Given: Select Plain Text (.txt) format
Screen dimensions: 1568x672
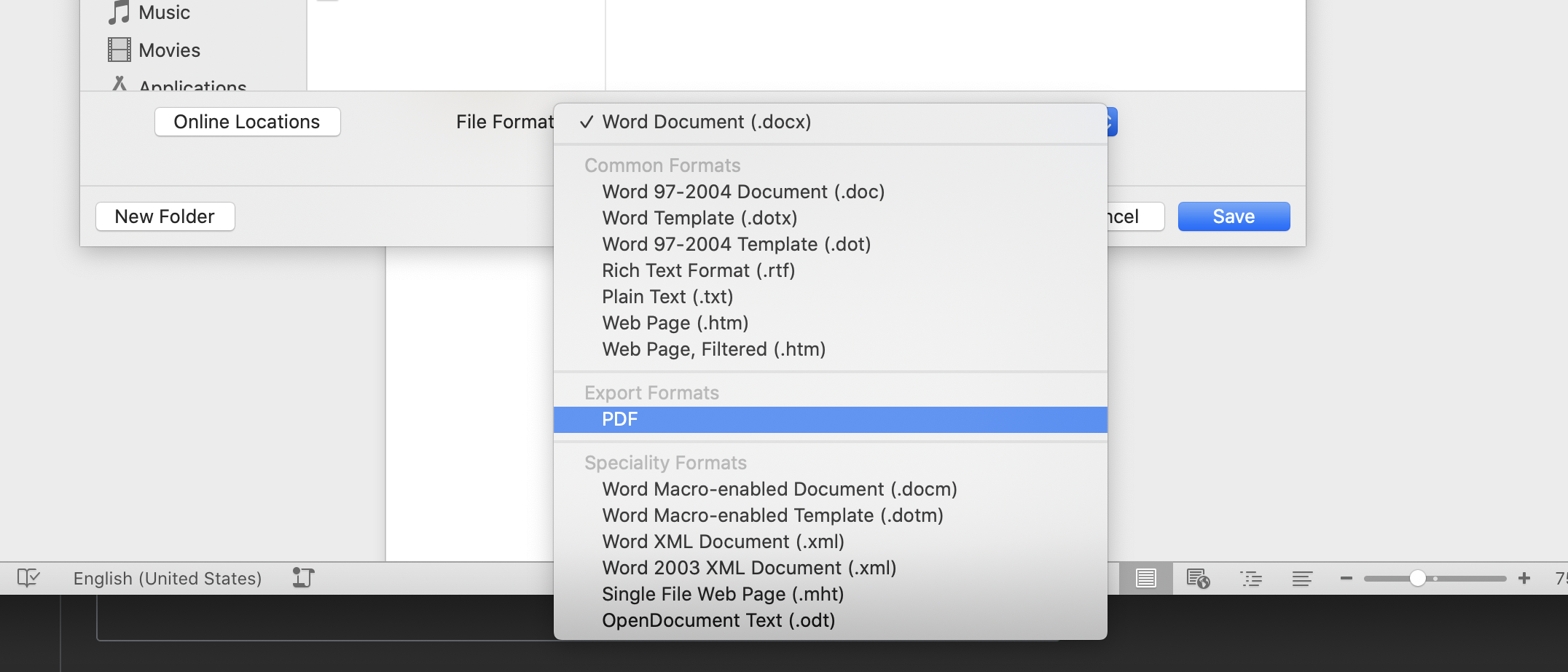Looking at the screenshot, I should pyautogui.click(x=831, y=297).
